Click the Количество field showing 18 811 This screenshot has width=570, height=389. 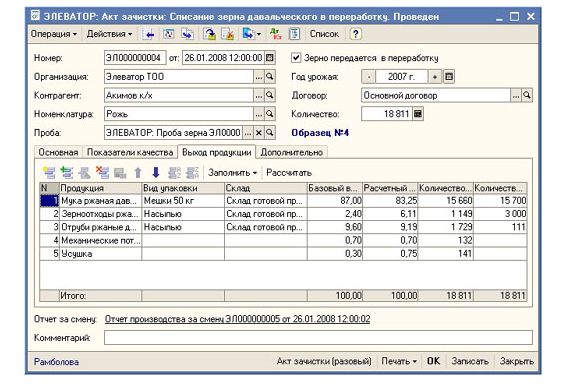(x=387, y=114)
